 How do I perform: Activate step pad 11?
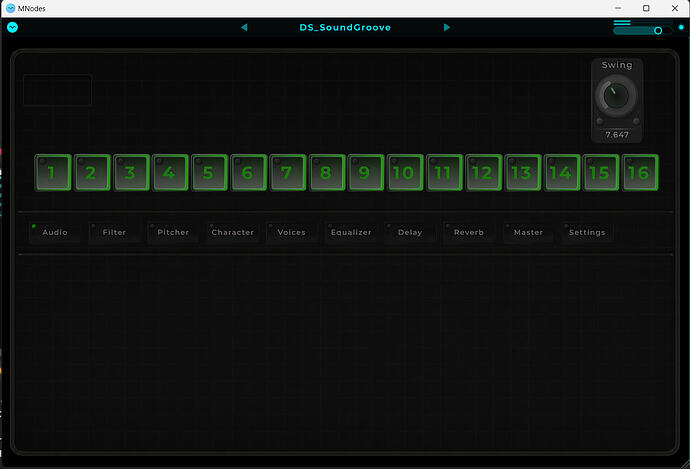pos(444,172)
